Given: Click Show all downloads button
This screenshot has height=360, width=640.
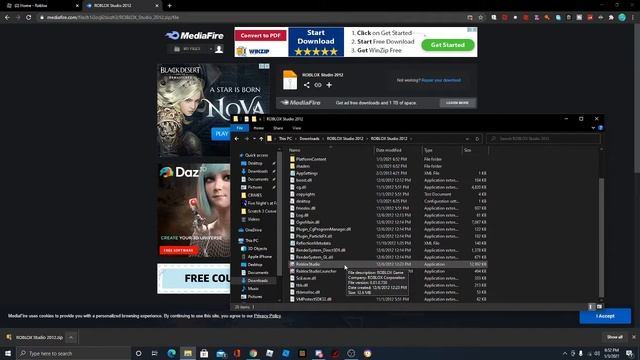Looking at the screenshot, I should [x=614, y=337].
